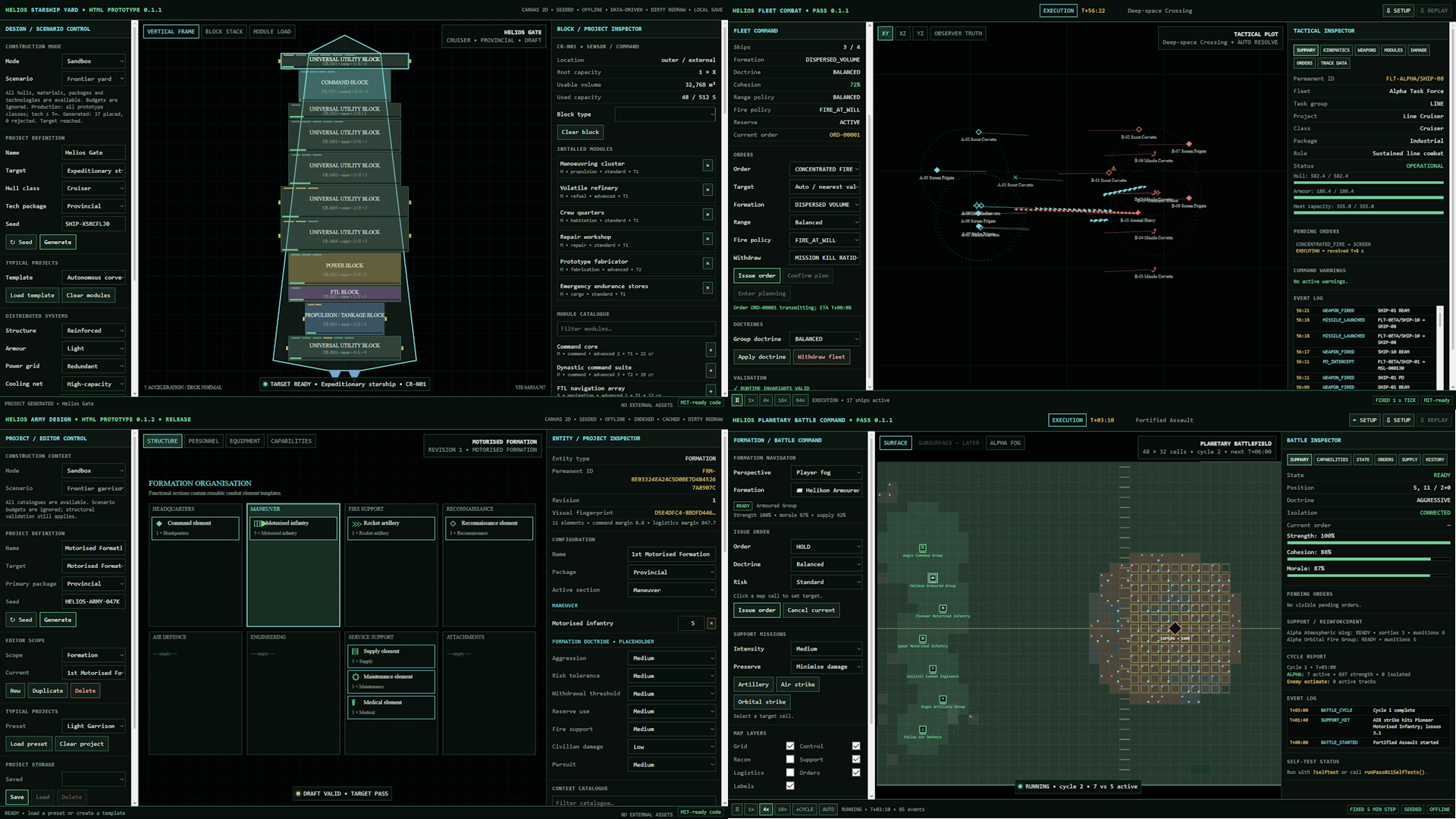Screen dimensions: 1456x819
Task: Toggle the Grid map layer checkbox
Action: point(790,746)
